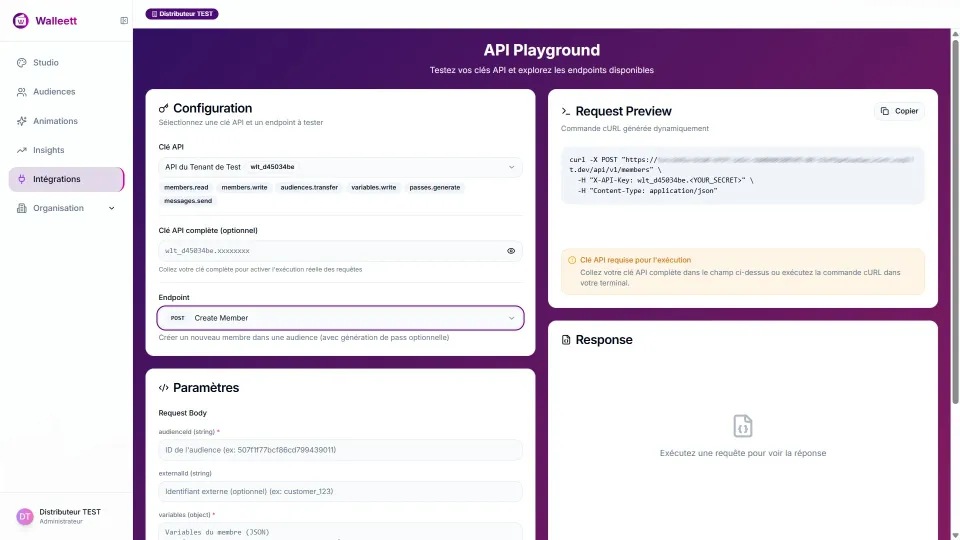Click the Request Body label
The height and width of the screenshot is (540, 960).
click(x=182, y=413)
